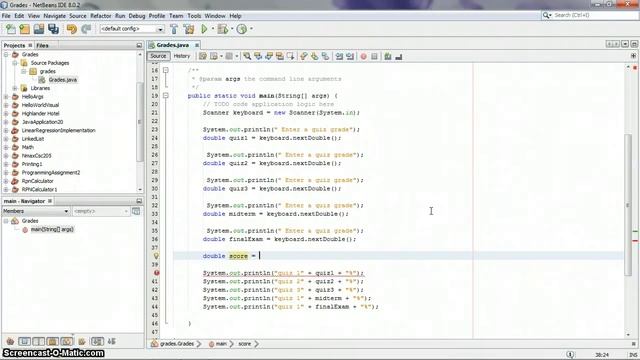Screen dimensions: 640x360
Task: Toggle Show Static Members filter in Navigator
Action: point(38,341)
